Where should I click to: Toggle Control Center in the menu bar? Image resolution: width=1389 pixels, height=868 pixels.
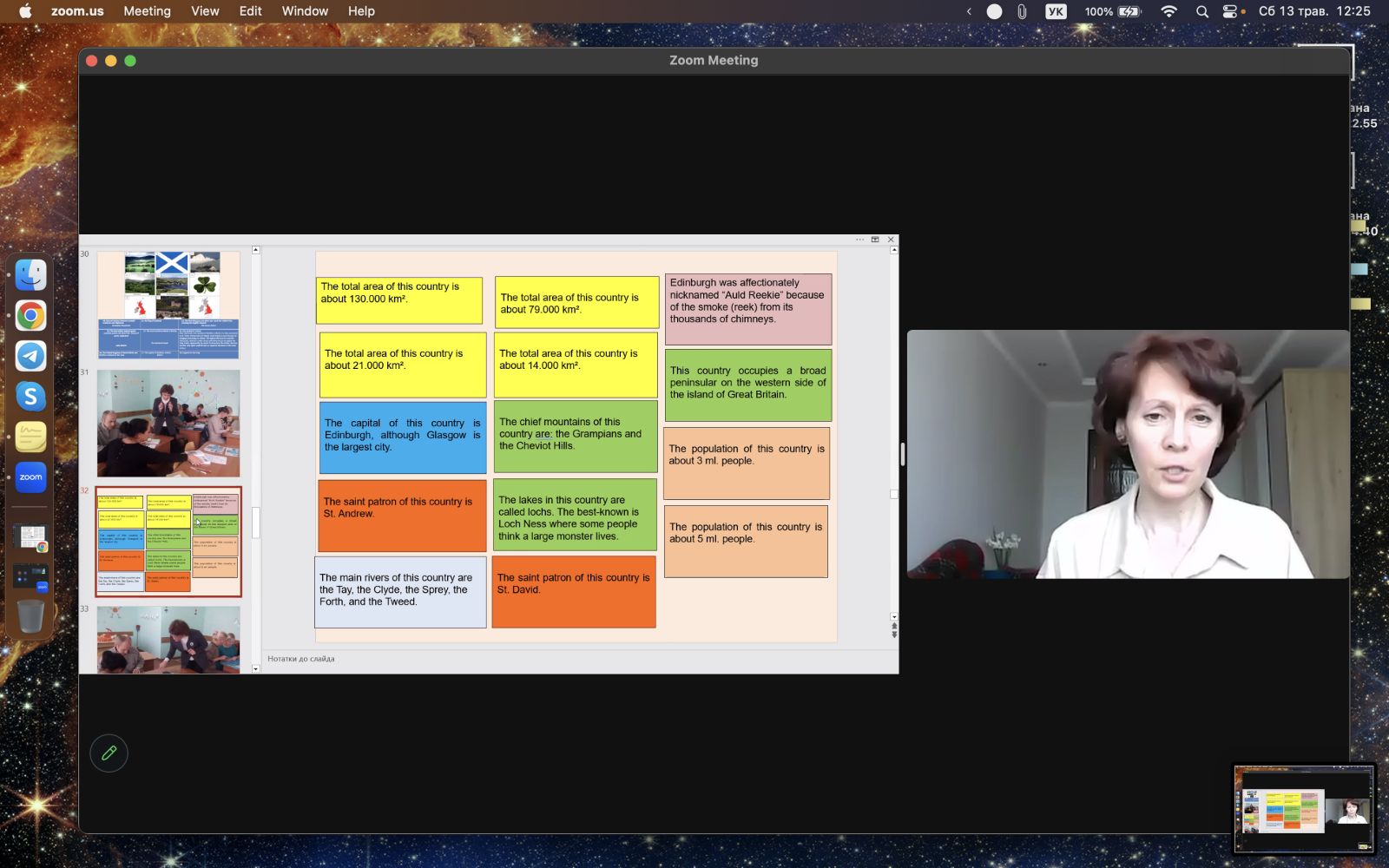point(1230,11)
